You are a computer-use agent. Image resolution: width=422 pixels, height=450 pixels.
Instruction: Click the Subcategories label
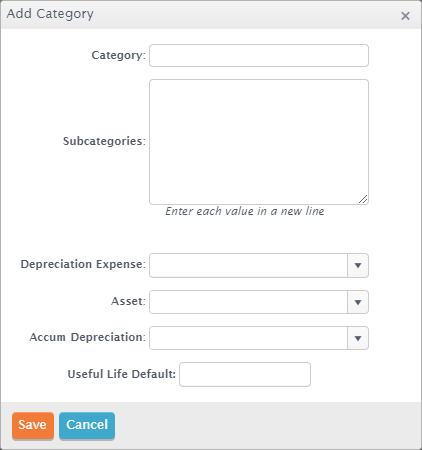tap(104, 141)
